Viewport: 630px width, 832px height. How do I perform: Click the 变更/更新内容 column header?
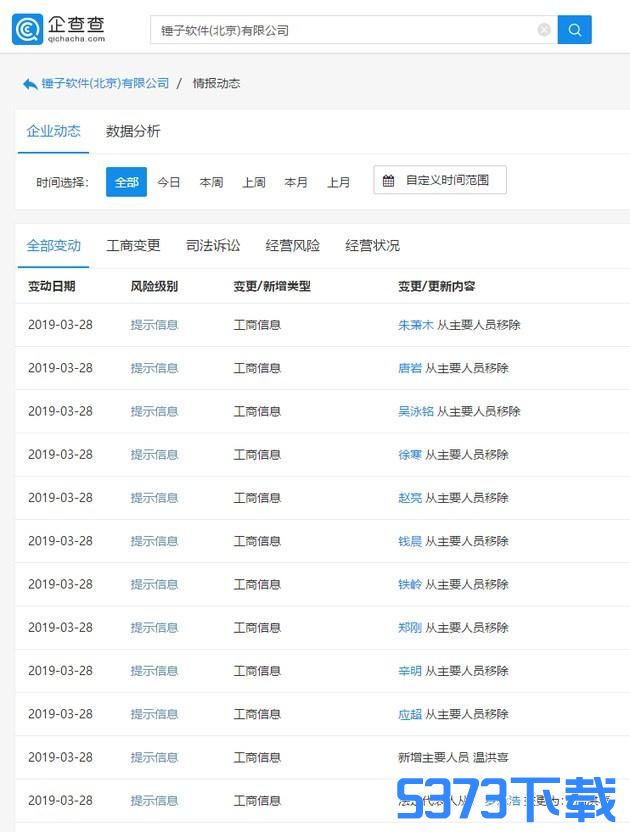436,286
